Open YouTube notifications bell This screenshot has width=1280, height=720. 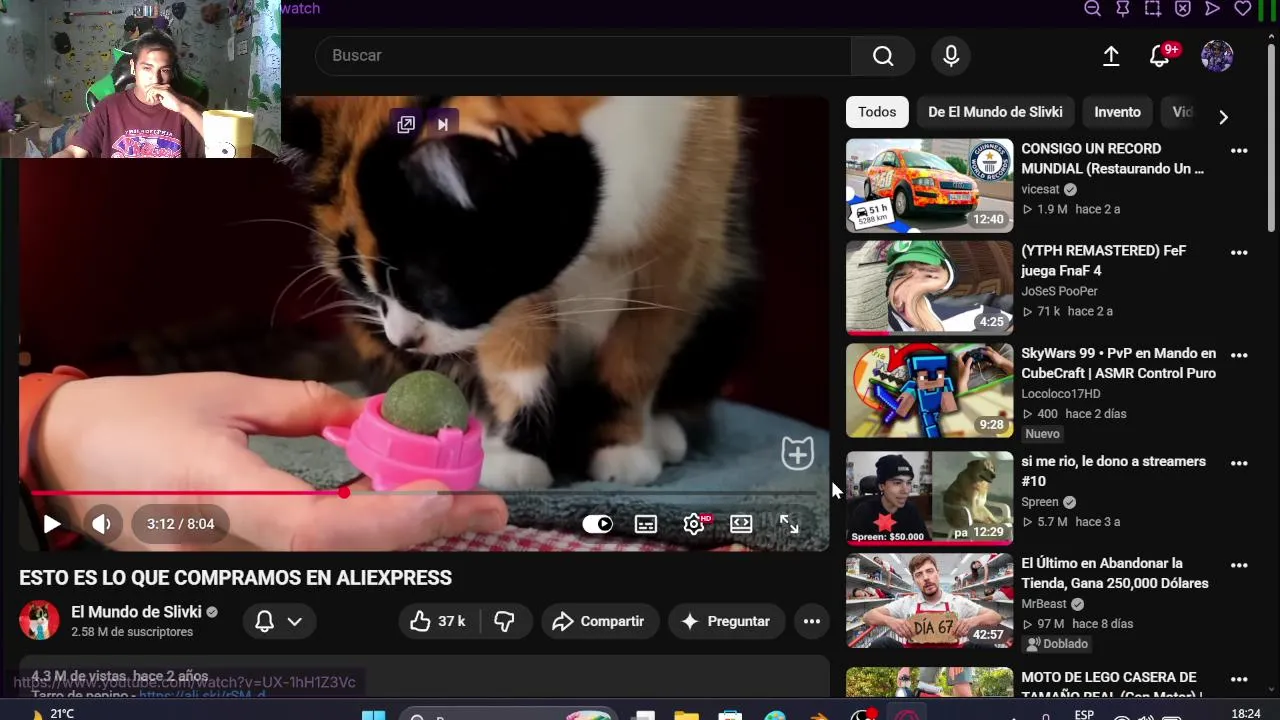1160,56
